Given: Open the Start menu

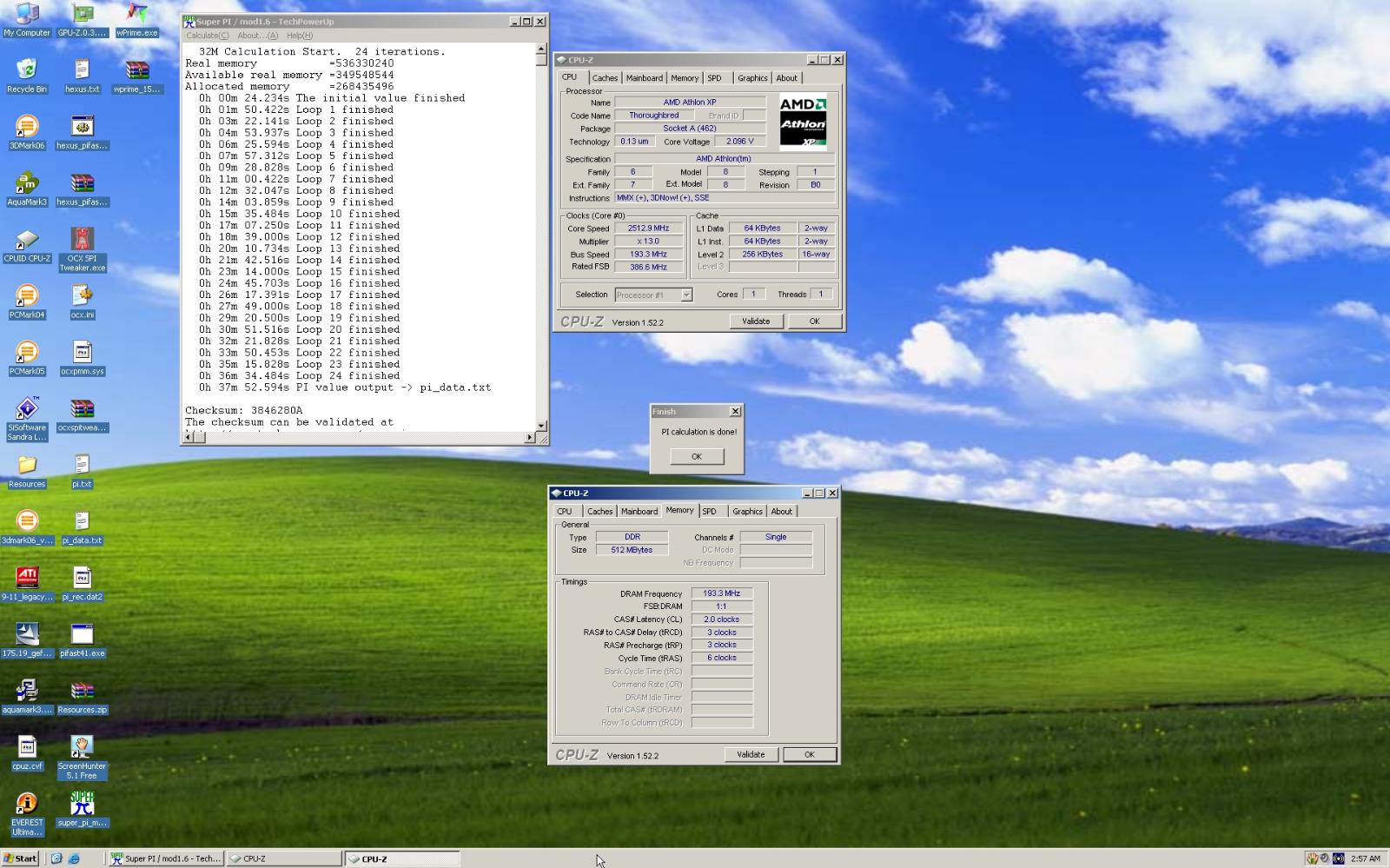Looking at the screenshot, I should coord(20,858).
